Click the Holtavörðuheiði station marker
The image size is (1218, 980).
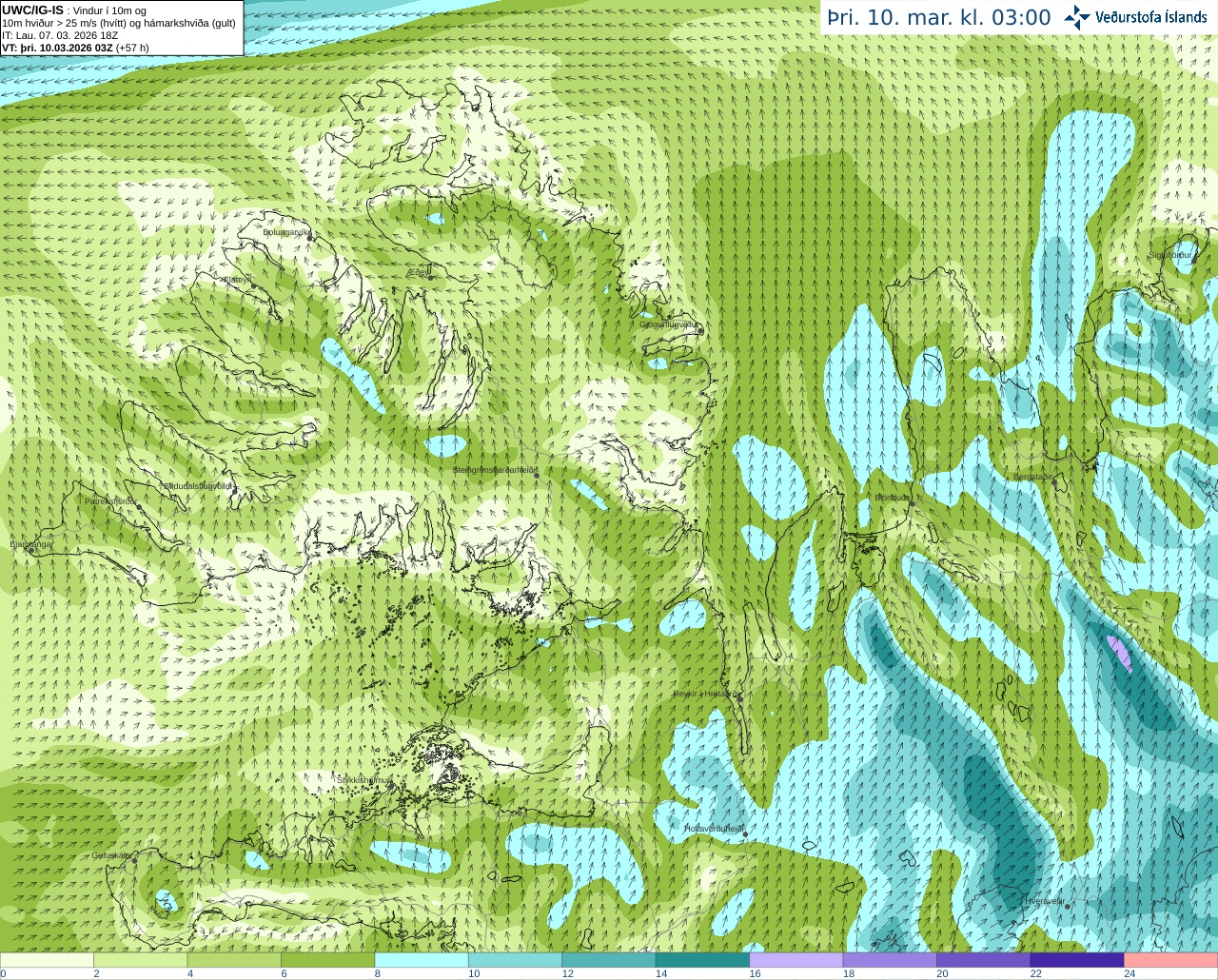[745, 835]
